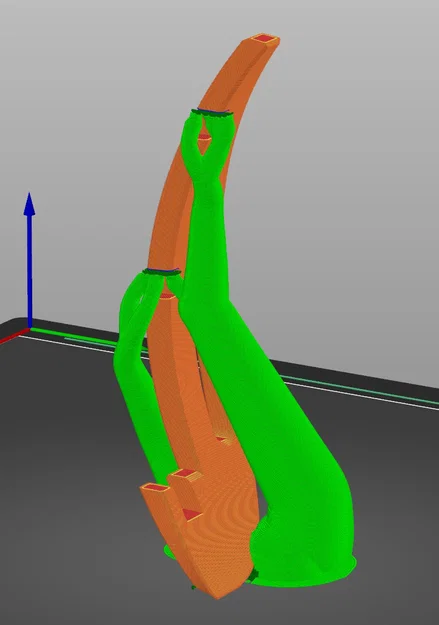Click red surface beneath lower support interface

[167, 296]
